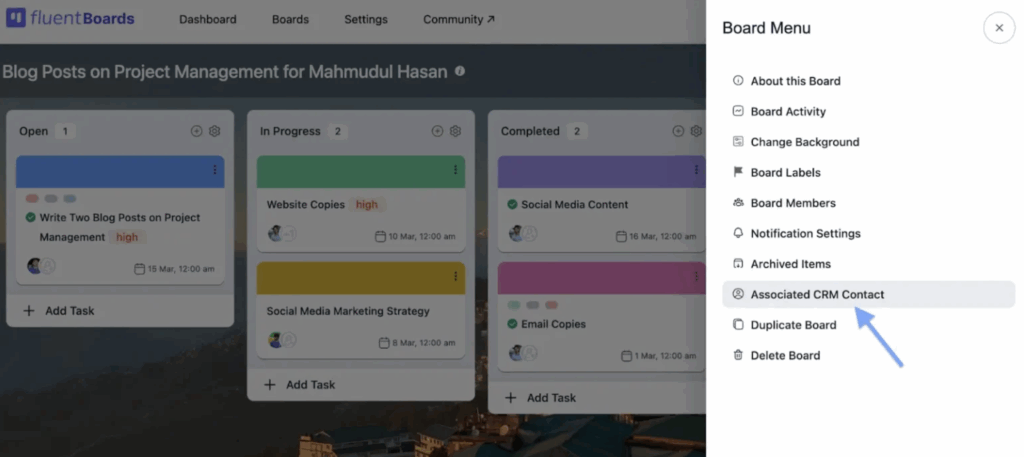Toggle completion check on Email Copies task
This screenshot has height=457, width=1024.
point(512,324)
